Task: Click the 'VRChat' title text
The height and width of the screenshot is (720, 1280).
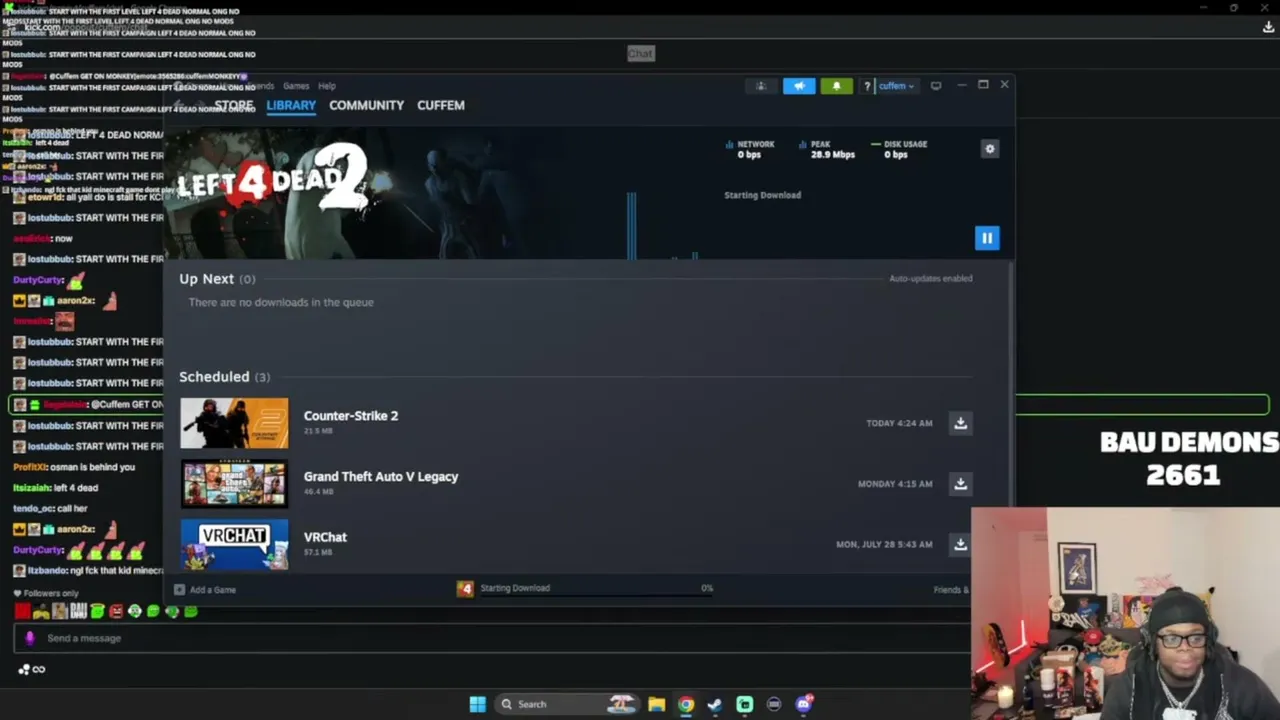Action: pos(325,537)
